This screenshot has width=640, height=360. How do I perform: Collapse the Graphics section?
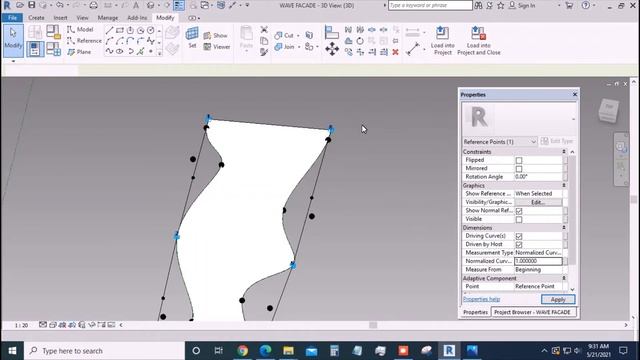pyautogui.click(x=564, y=185)
